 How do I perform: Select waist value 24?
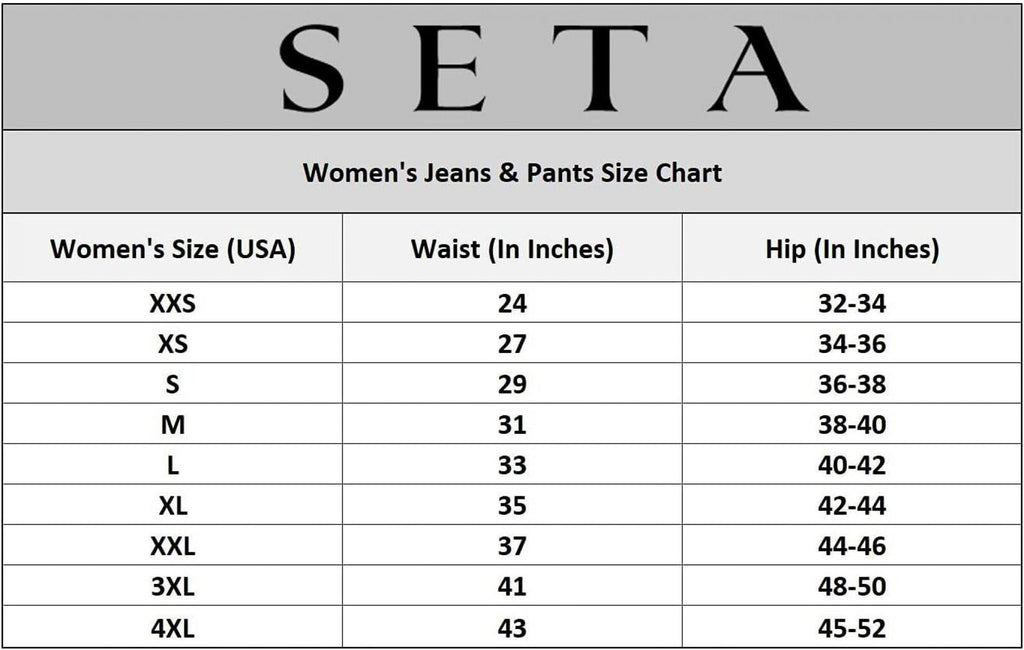pos(512,304)
